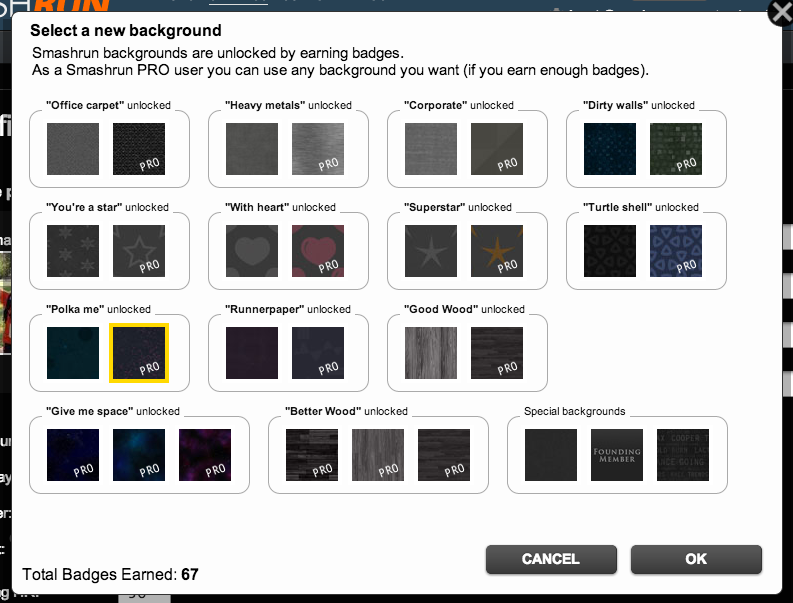Choose the Give me space purple nebula swatch
The height and width of the screenshot is (603, 793).
[x=205, y=455]
